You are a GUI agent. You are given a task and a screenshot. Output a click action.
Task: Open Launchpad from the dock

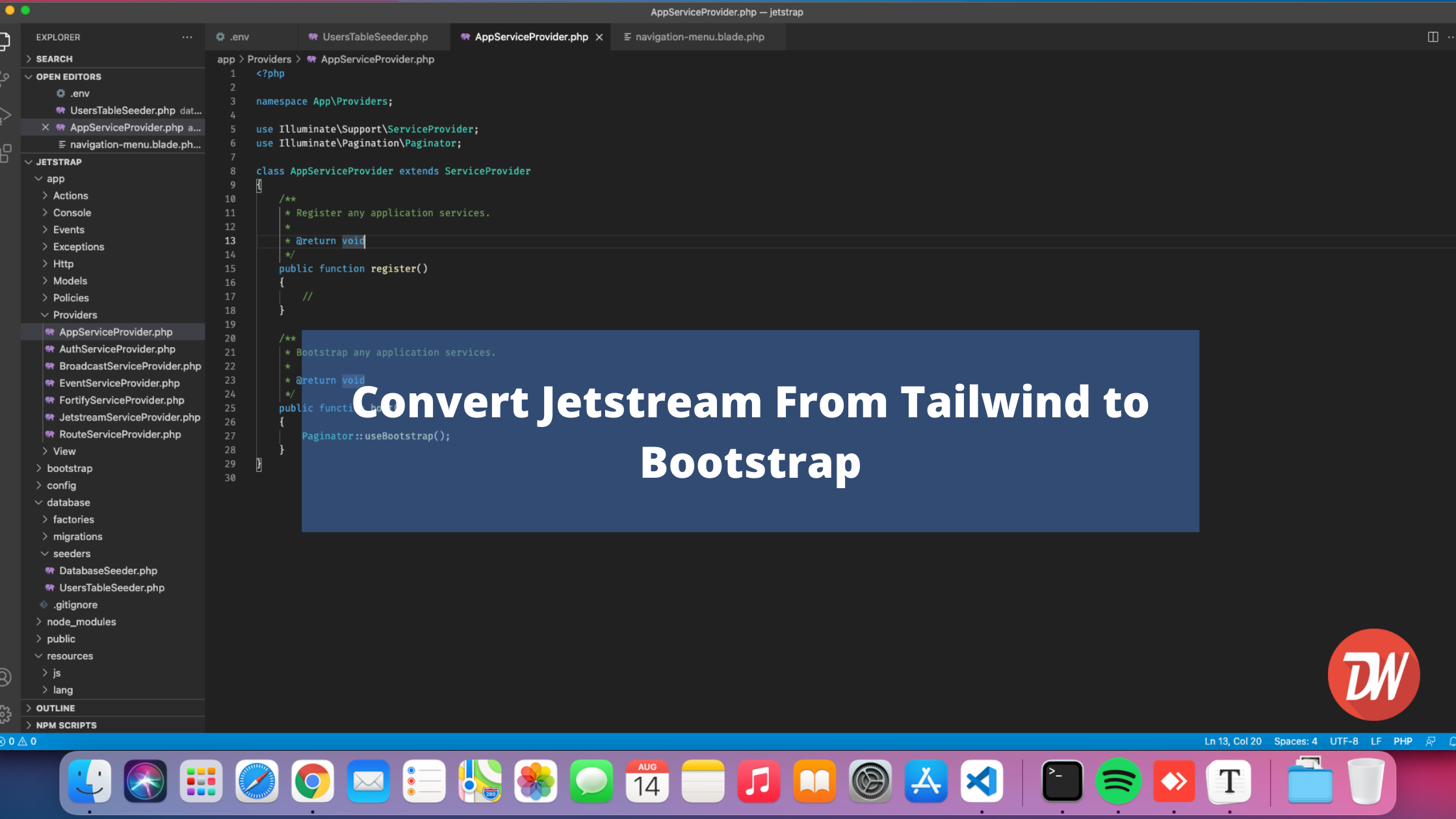[x=201, y=781]
